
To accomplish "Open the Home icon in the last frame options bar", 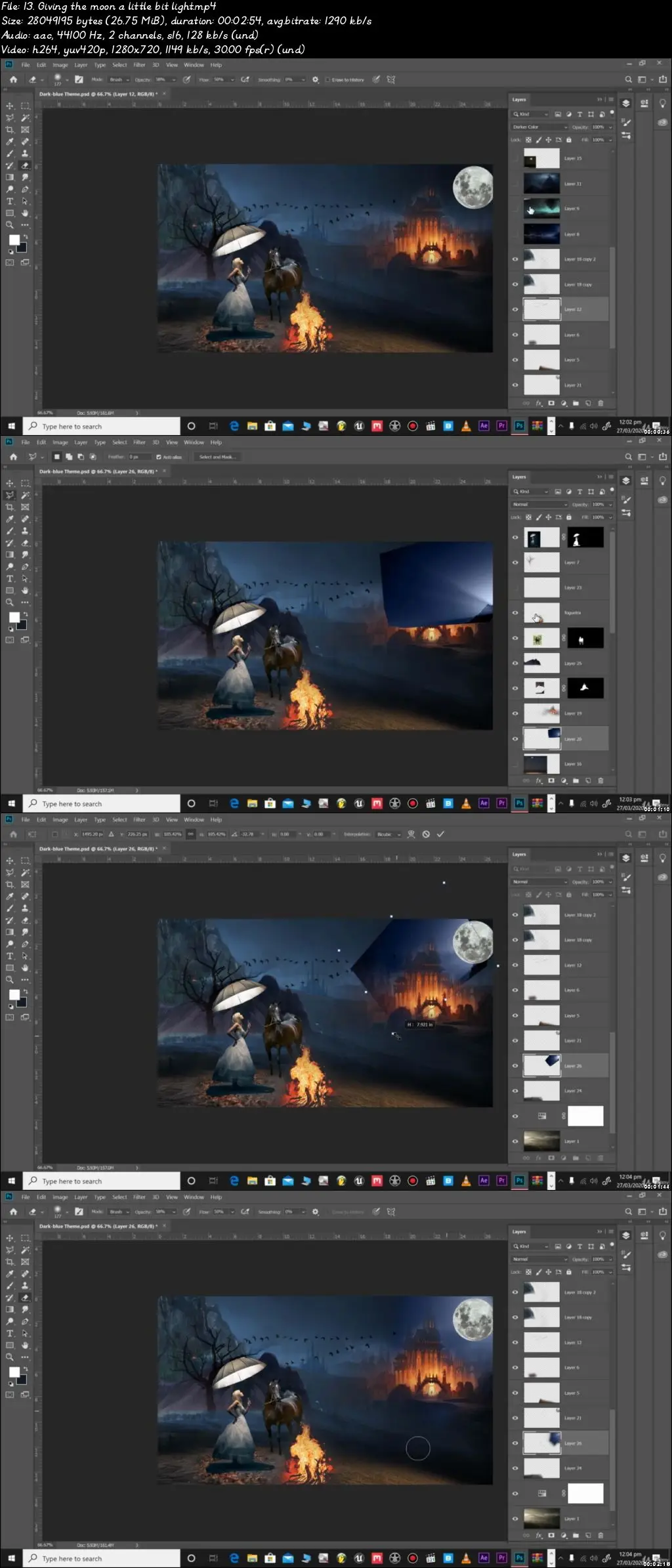I will pos(13,1212).
